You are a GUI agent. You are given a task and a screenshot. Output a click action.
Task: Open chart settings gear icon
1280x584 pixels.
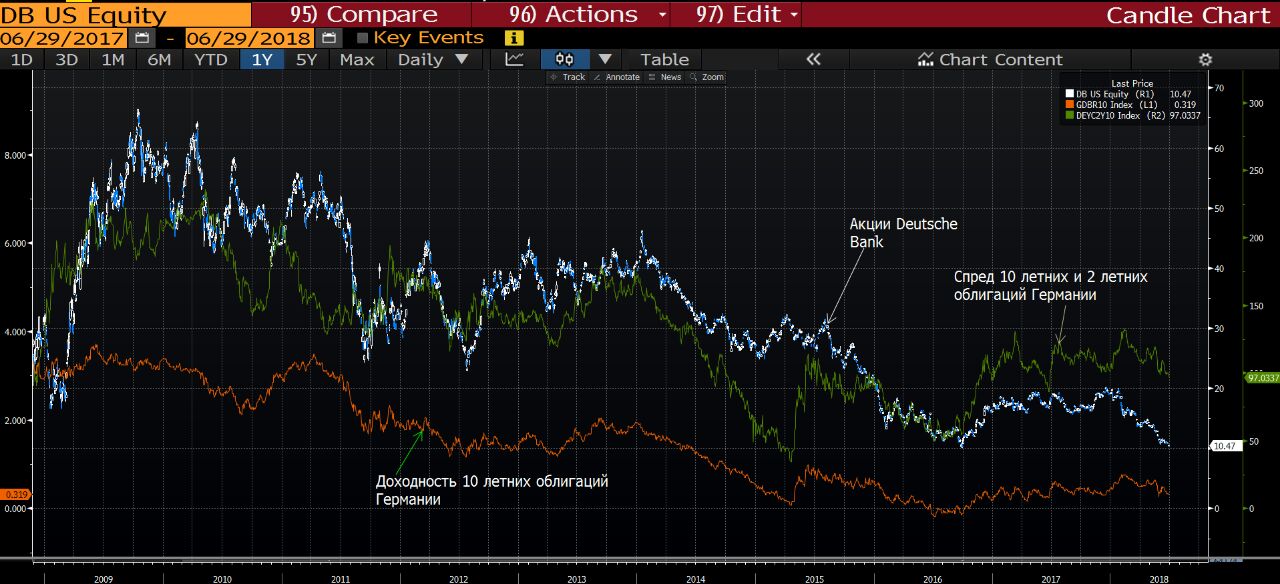coord(1205,59)
